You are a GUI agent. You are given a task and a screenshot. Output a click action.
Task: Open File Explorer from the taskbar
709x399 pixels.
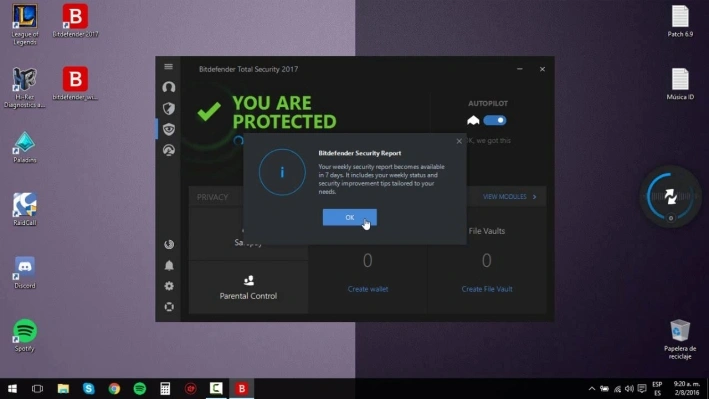point(63,389)
